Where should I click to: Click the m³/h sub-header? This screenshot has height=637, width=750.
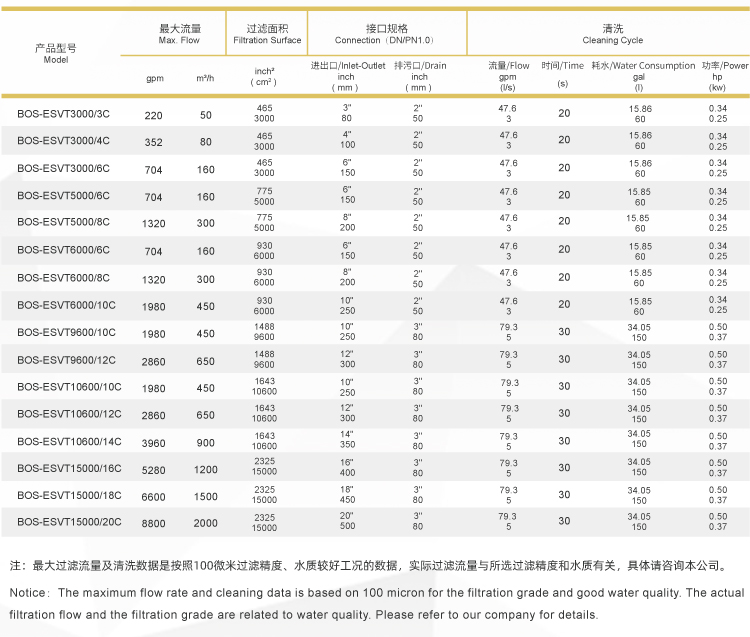point(205,78)
